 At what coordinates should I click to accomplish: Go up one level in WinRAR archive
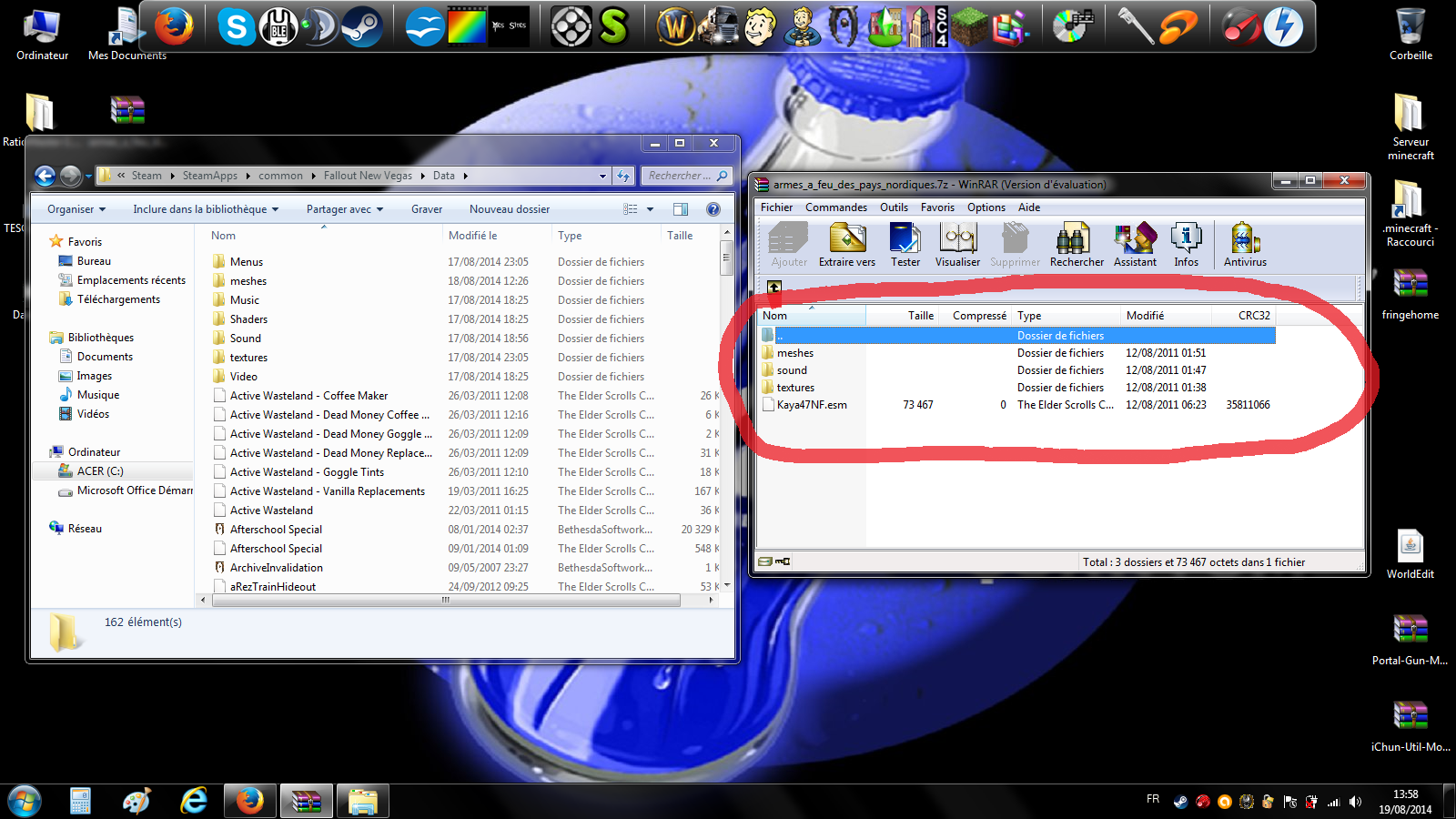pyautogui.click(x=773, y=287)
